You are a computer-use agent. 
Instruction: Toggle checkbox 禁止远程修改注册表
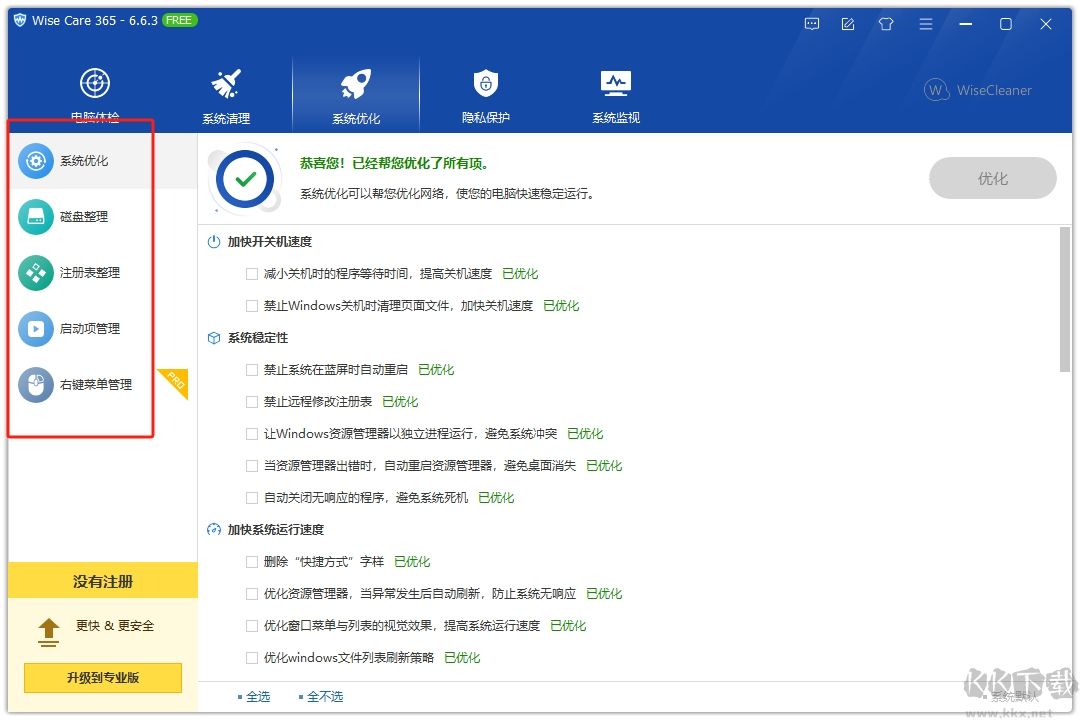coord(252,402)
